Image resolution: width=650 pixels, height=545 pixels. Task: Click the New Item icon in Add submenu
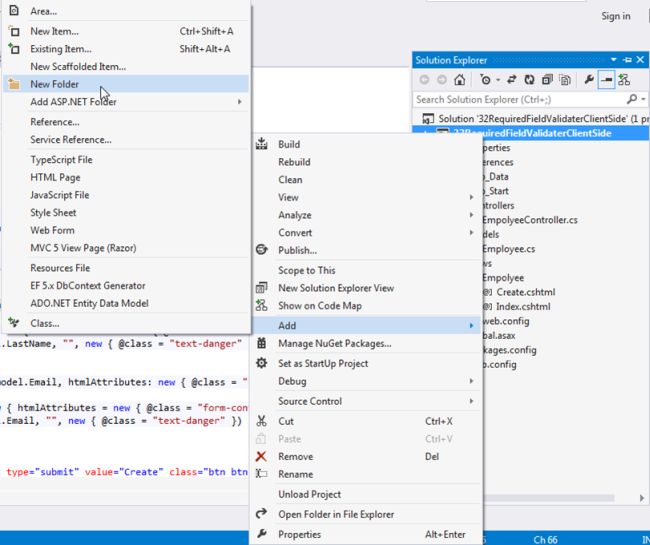coord(15,31)
